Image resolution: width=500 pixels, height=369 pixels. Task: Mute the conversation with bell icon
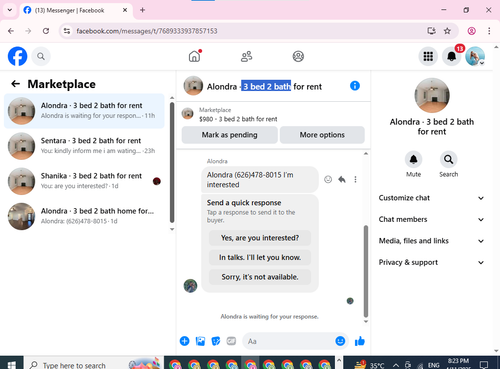coord(413,160)
